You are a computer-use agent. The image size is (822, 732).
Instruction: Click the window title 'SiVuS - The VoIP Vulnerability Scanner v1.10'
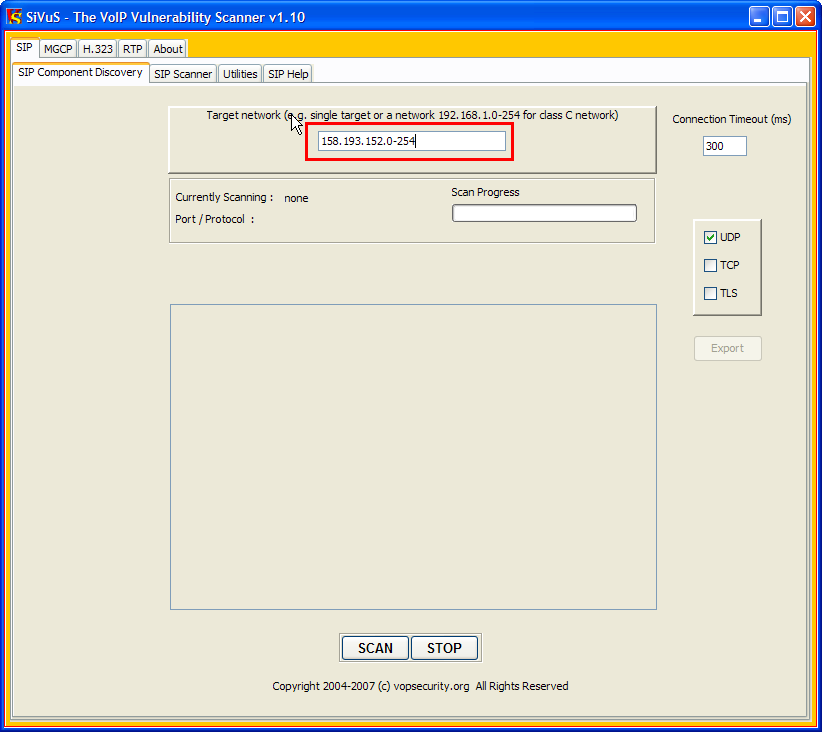[x=166, y=17]
